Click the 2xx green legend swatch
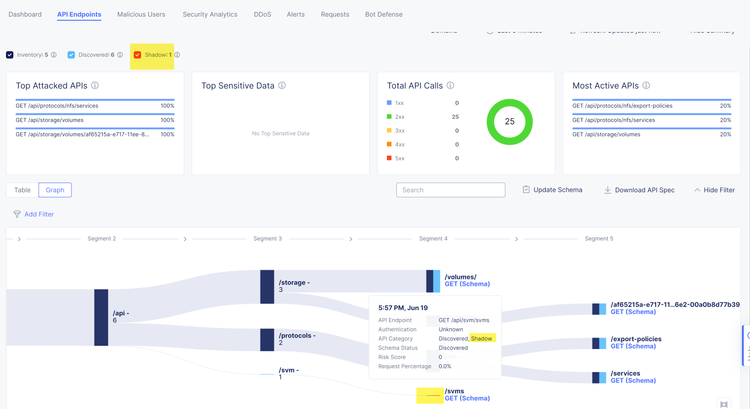This screenshot has height=409, width=750. (x=389, y=116)
